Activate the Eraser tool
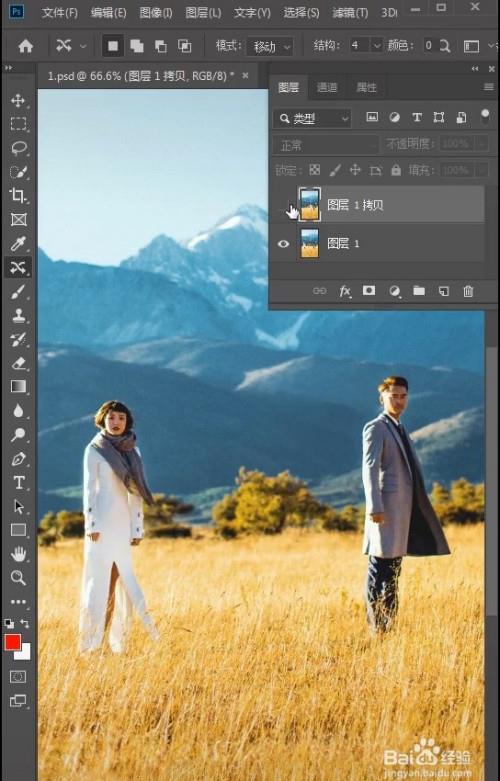 point(18,363)
